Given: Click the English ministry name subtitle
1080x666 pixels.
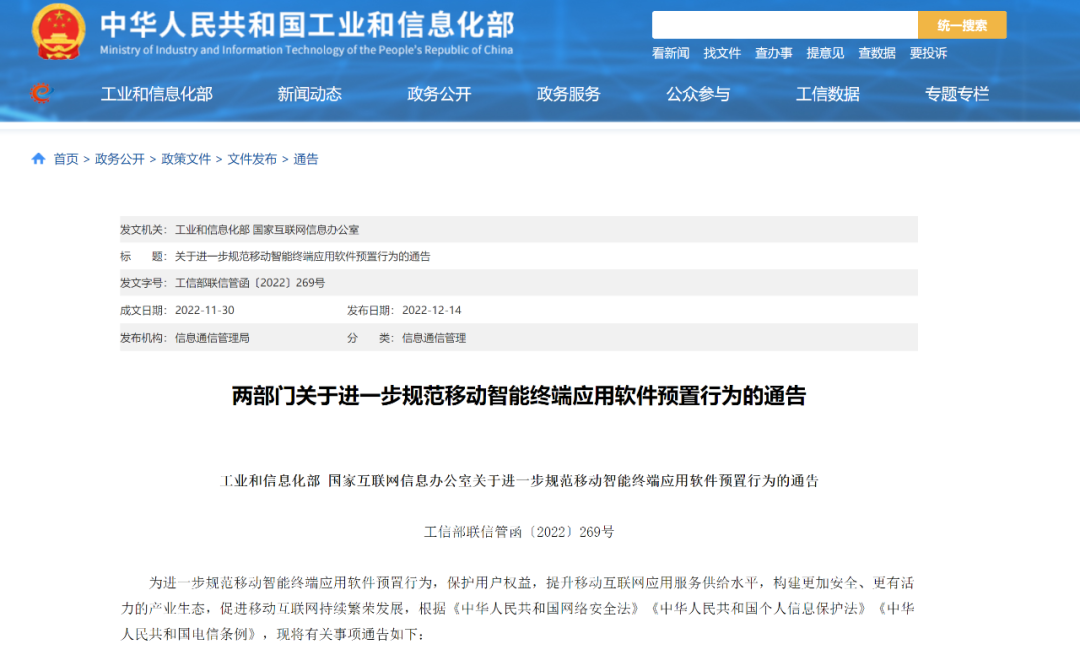Looking at the screenshot, I should click(x=307, y=50).
